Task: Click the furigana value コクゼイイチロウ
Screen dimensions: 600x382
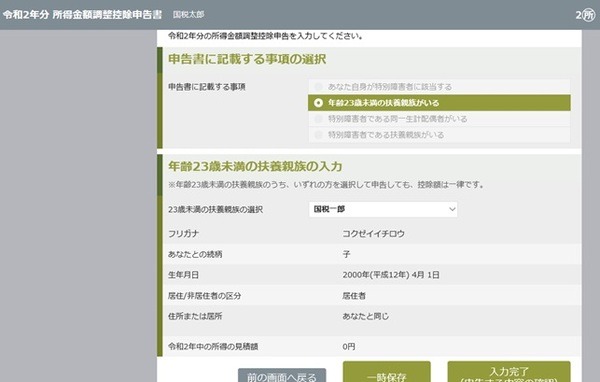Action: [373, 234]
